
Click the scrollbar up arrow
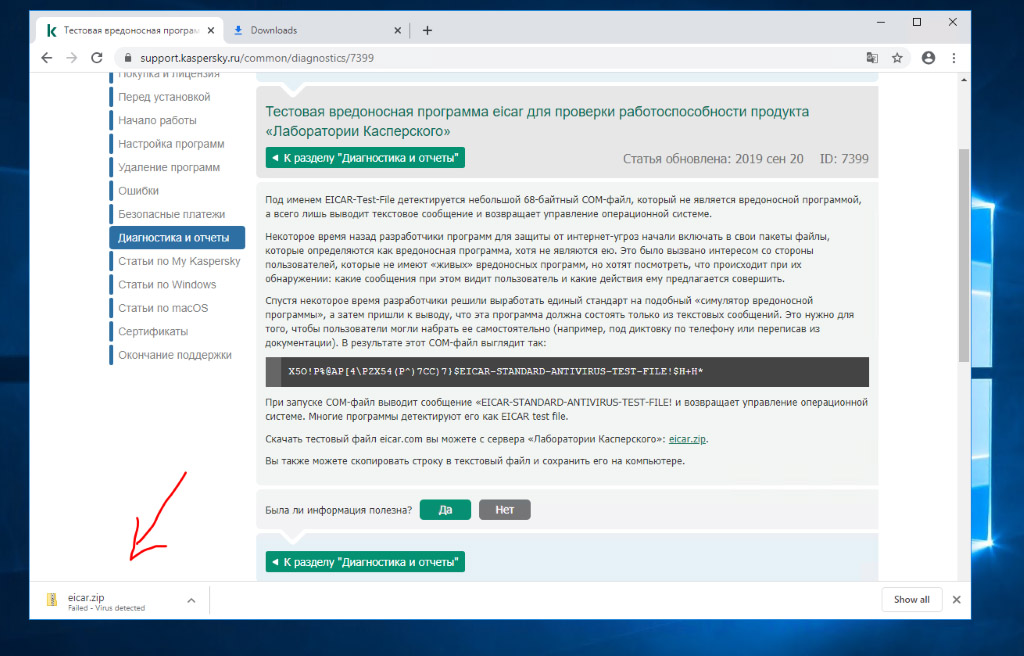[x=964, y=80]
